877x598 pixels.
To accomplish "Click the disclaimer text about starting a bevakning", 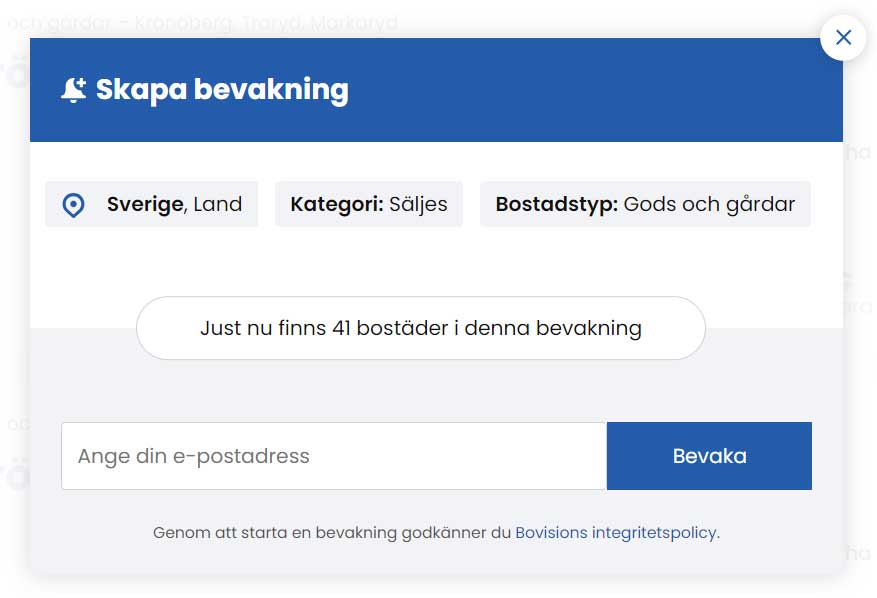I will pyautogui.click(x=330, y=533).
